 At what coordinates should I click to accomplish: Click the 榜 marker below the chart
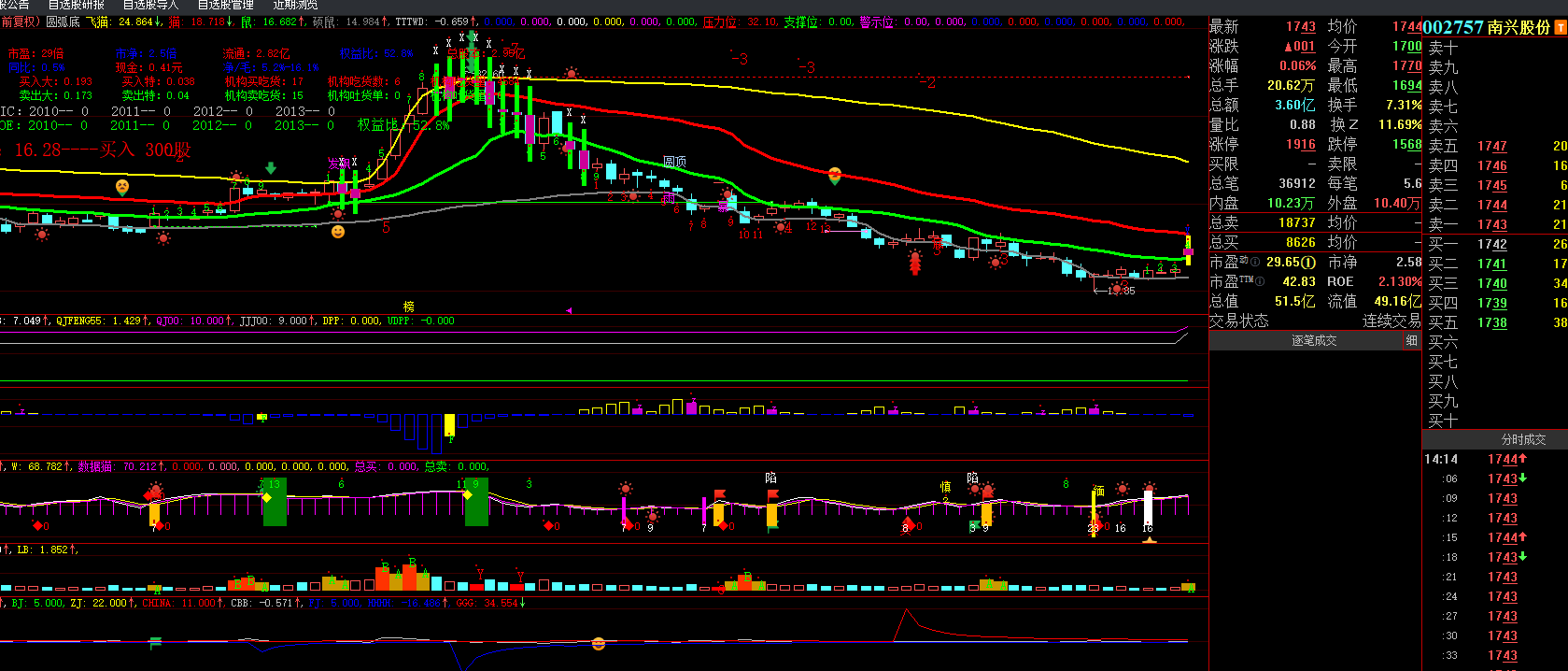(x=408, y=307)
